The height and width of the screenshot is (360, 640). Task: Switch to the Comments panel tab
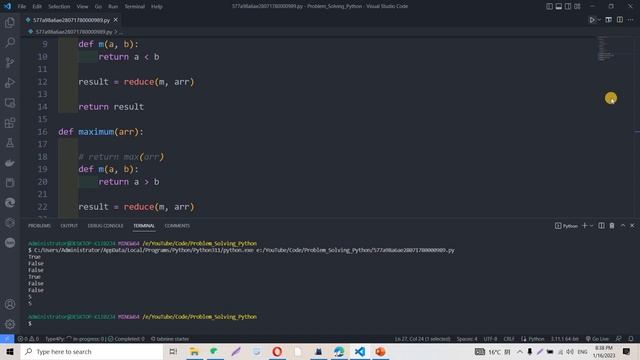(177, 226)
